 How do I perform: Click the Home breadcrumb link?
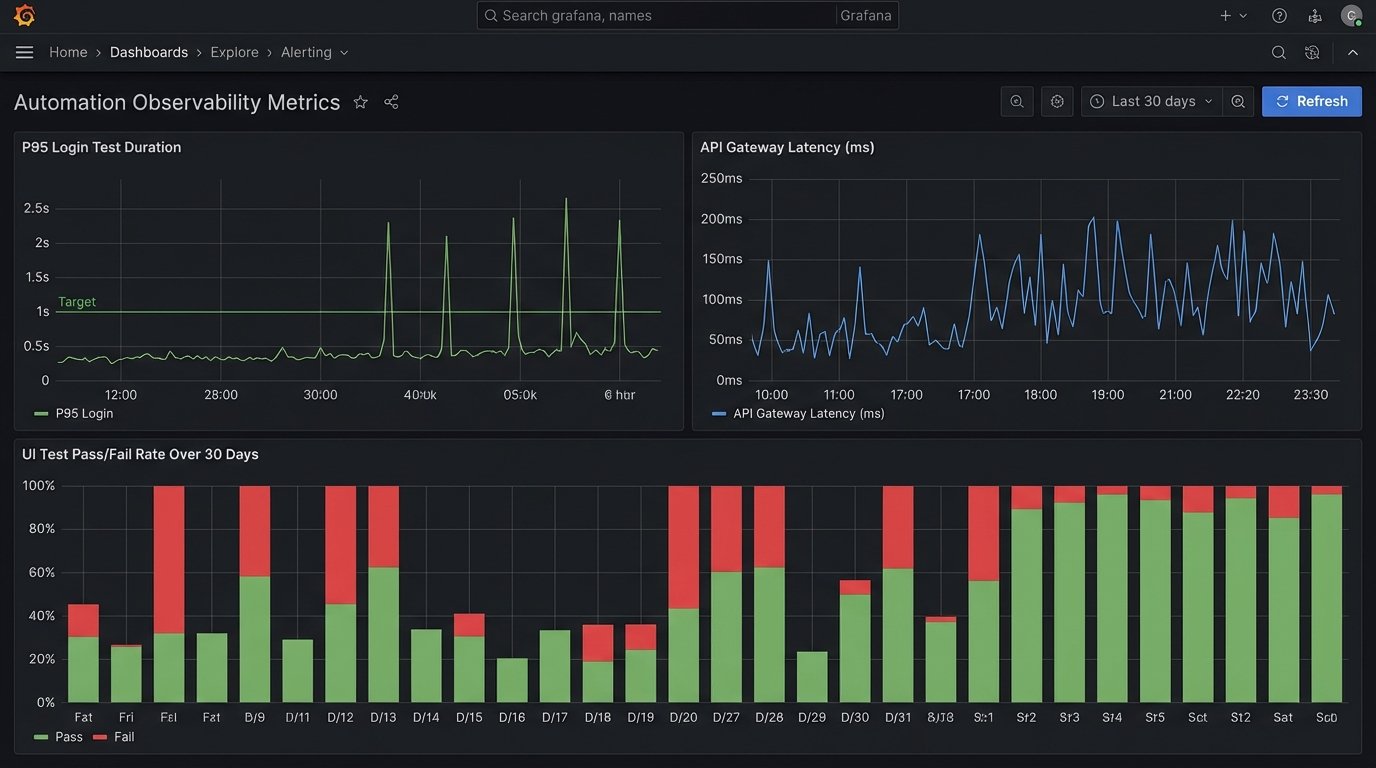(68, 52)
